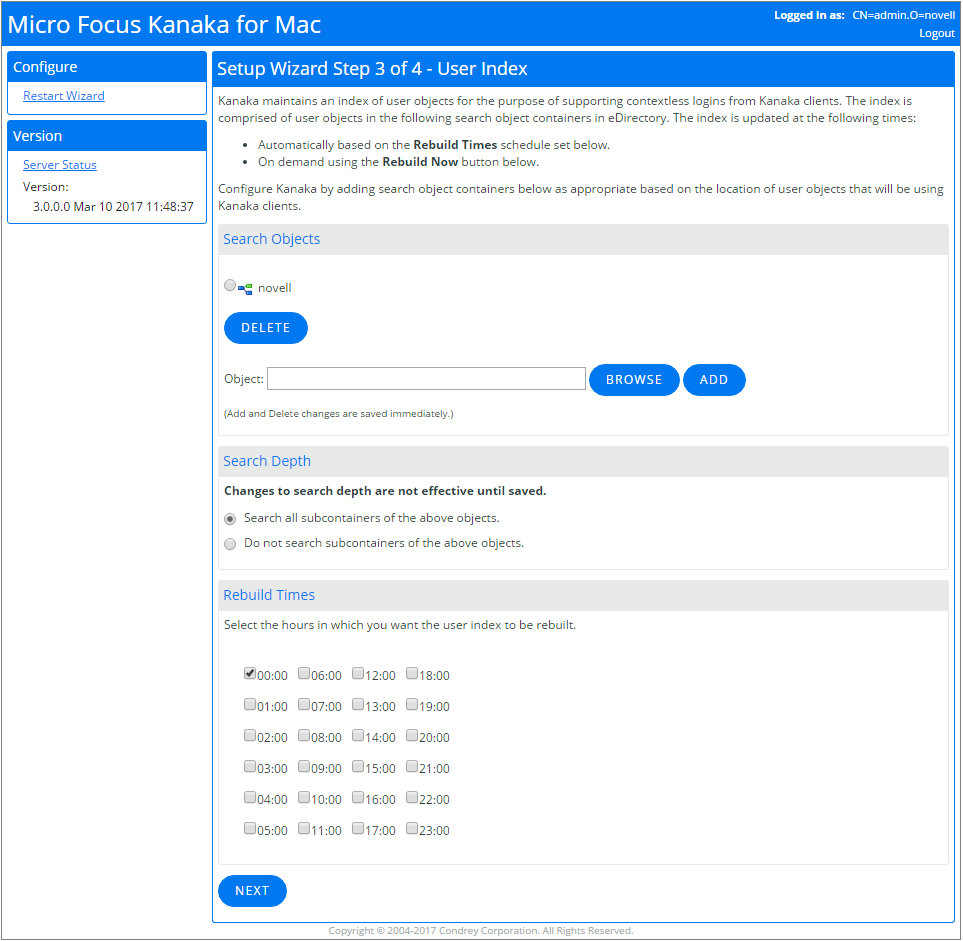Enable the 06:00 rebuild time

click(303, 673)
